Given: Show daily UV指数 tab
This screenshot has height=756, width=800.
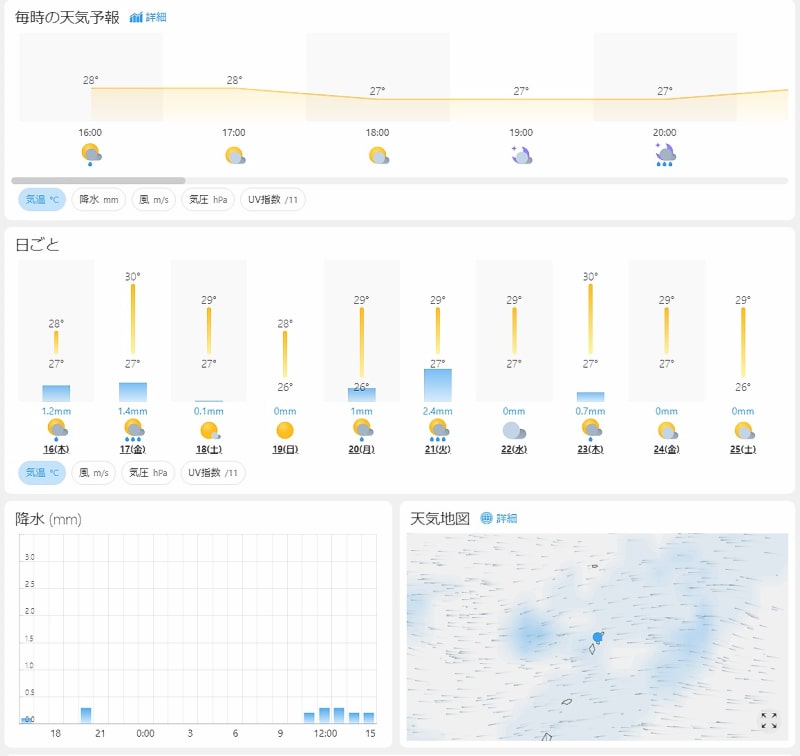Looking at the screenshot, I should [x=213, y=473].
